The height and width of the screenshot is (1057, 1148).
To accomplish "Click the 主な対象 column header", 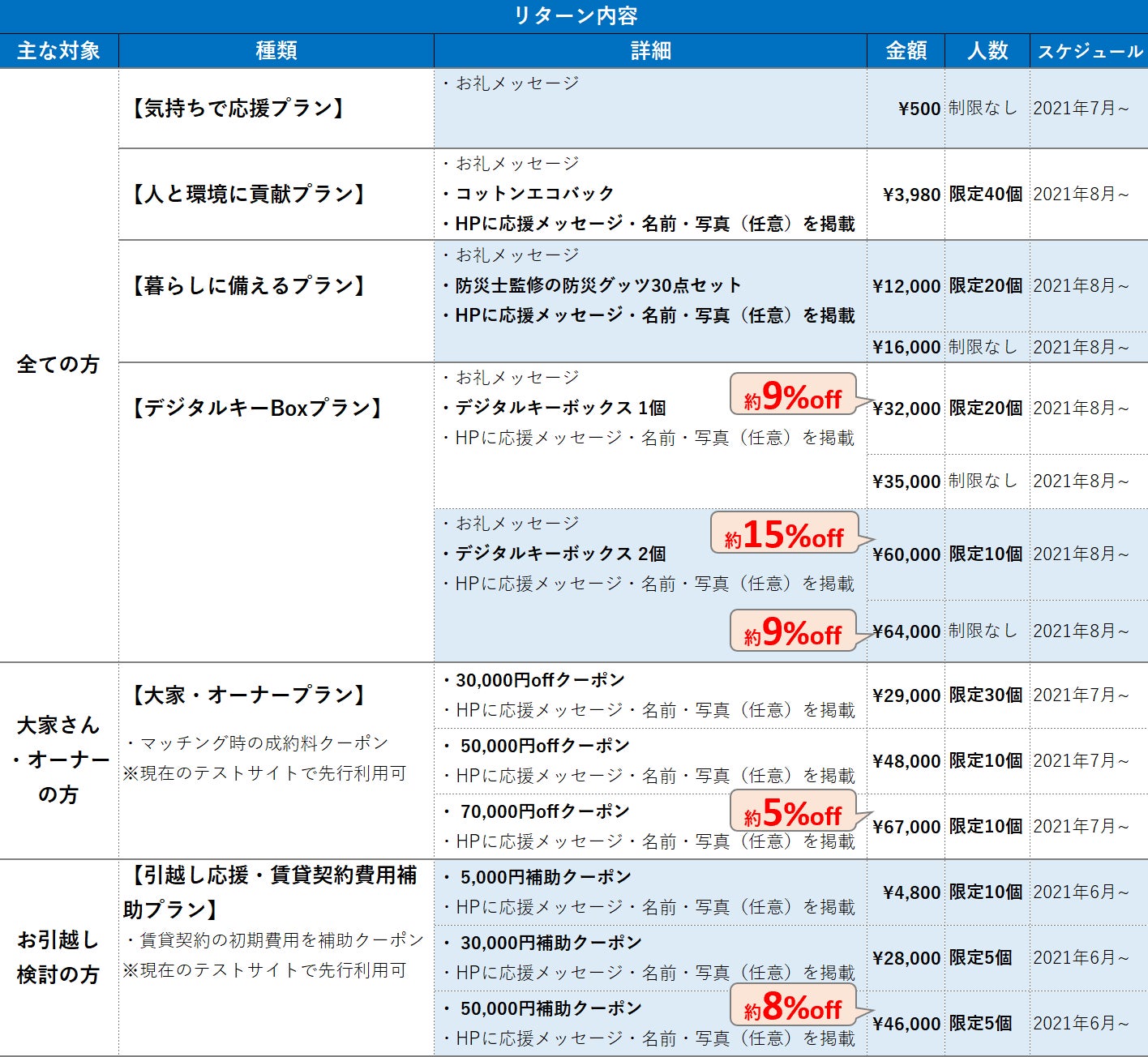I will pyautogui.click(x=58, y=51).
